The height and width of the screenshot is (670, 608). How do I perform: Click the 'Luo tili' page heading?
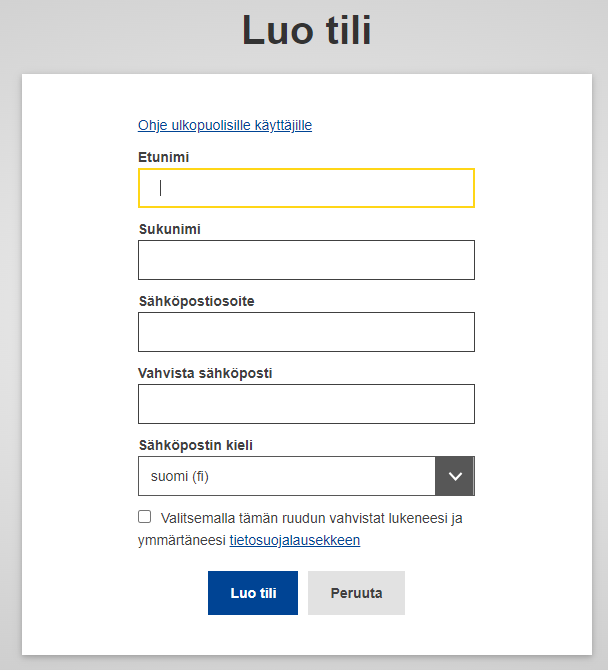(x=306, y=30)
